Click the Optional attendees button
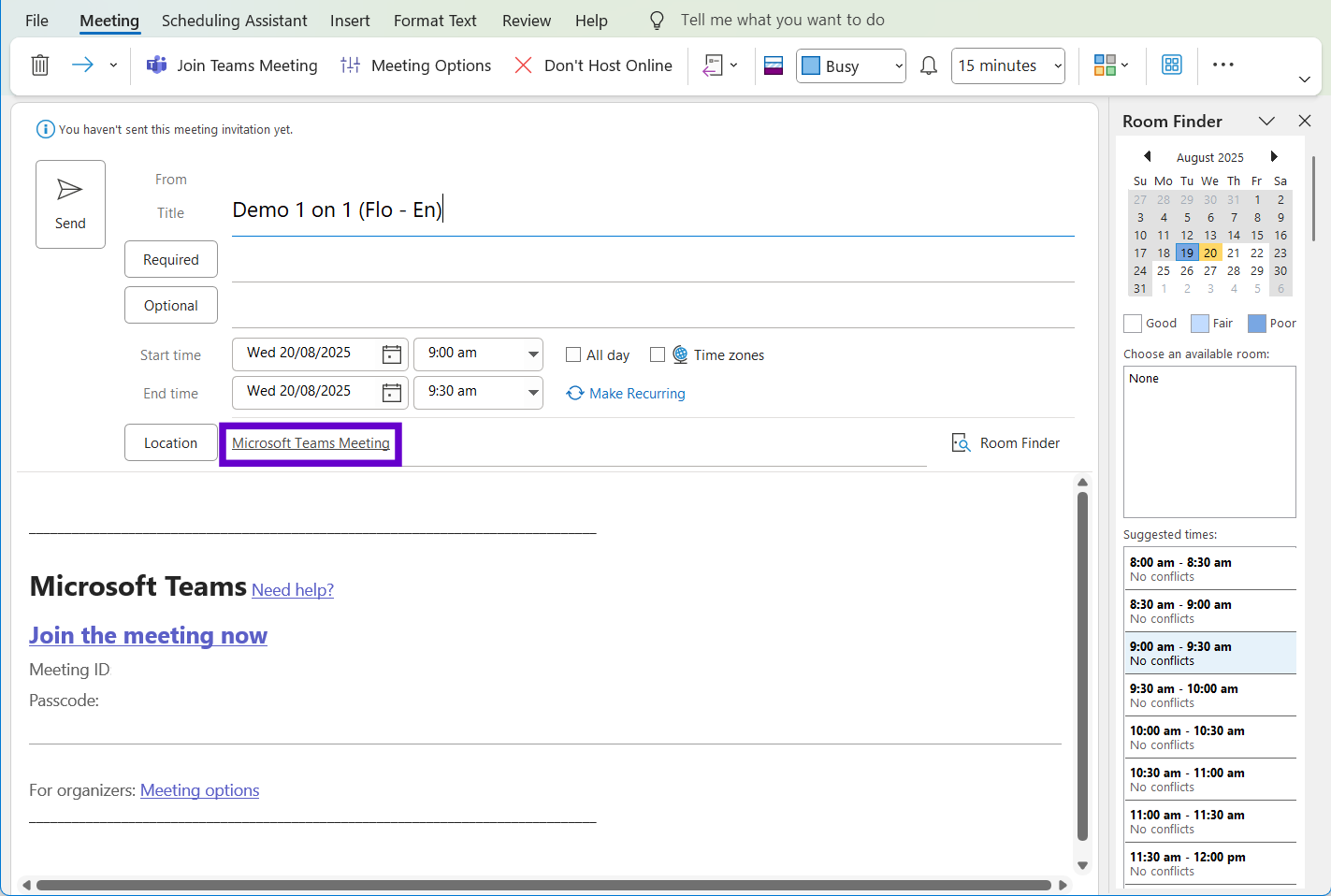This screenshot has width=1331, height=896. coord(171,305)
